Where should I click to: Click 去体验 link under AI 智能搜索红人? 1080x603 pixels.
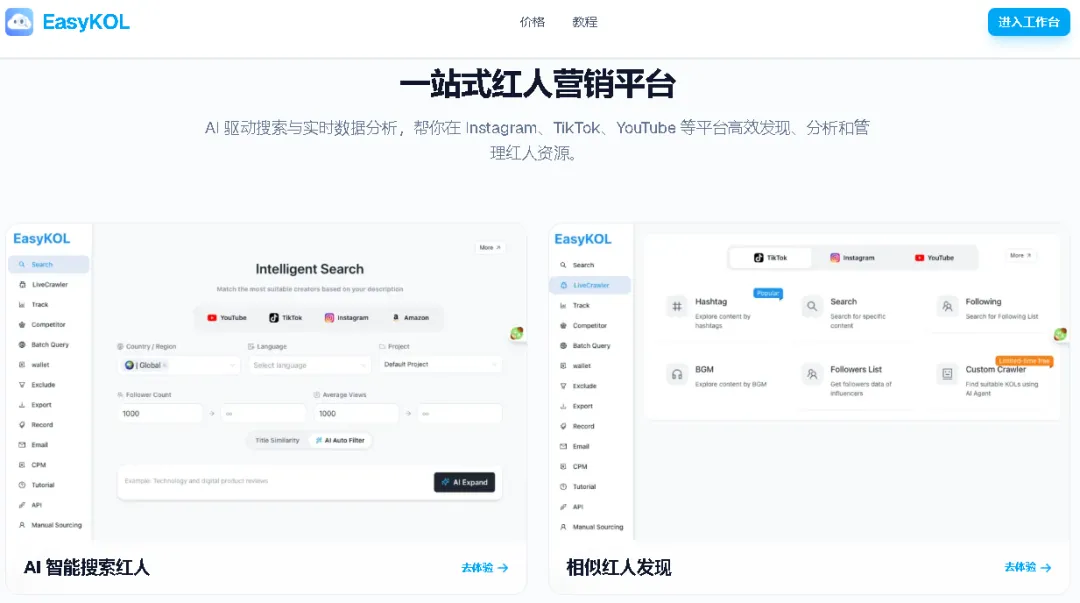485,568
